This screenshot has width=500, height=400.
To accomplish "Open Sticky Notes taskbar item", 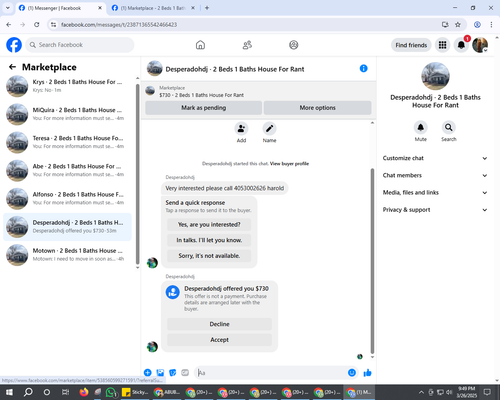I will pyautogui.click(x=135, y=392).
